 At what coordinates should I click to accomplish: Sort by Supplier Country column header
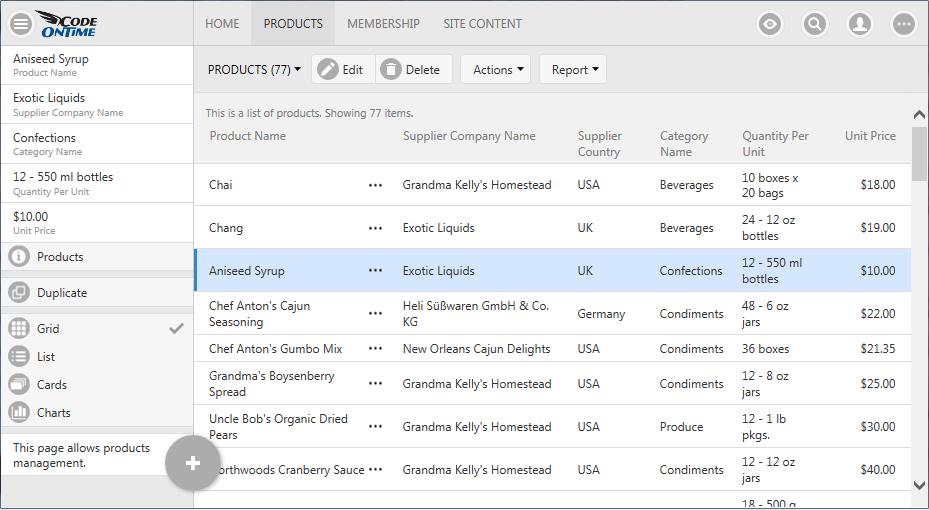pyautogui.click(x=600, y=144)
